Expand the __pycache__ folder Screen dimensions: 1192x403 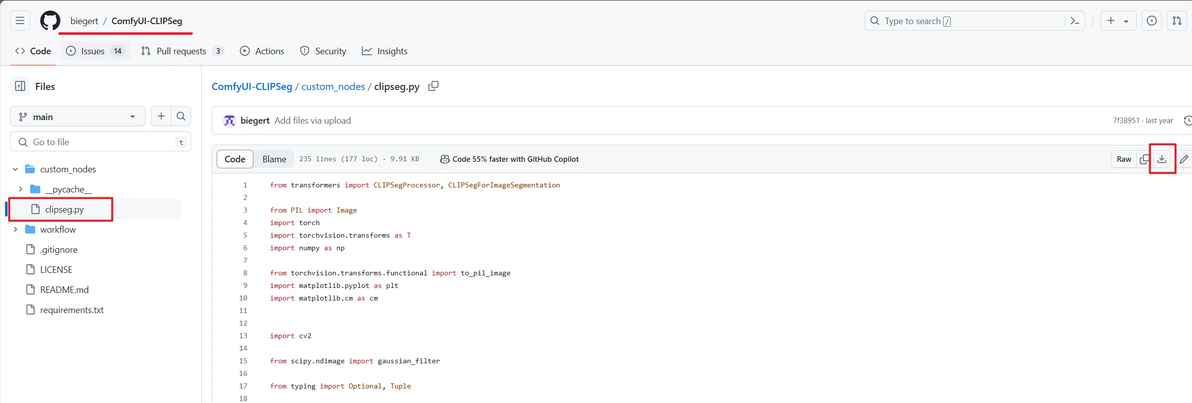click(x=21, y=190)
